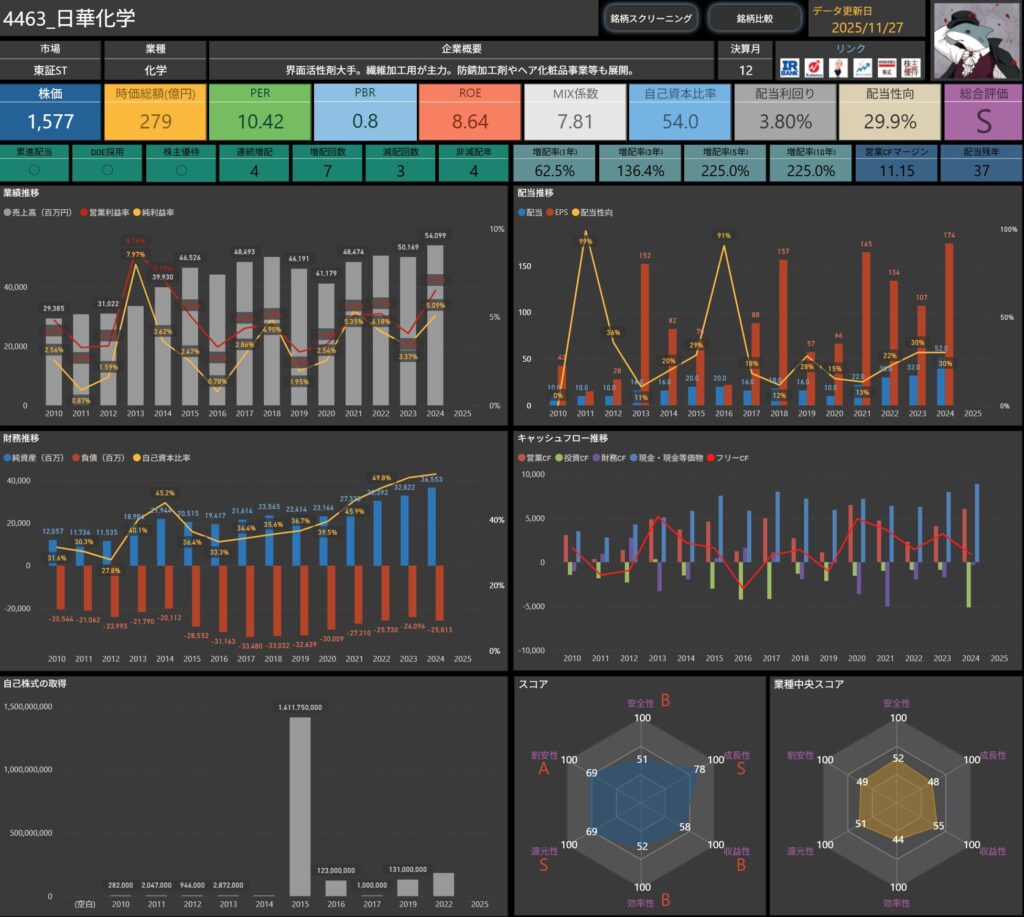This screenshot has width=1024, height=917.
Task: Click the DOE採用 circle indicator
Action: 107,170
